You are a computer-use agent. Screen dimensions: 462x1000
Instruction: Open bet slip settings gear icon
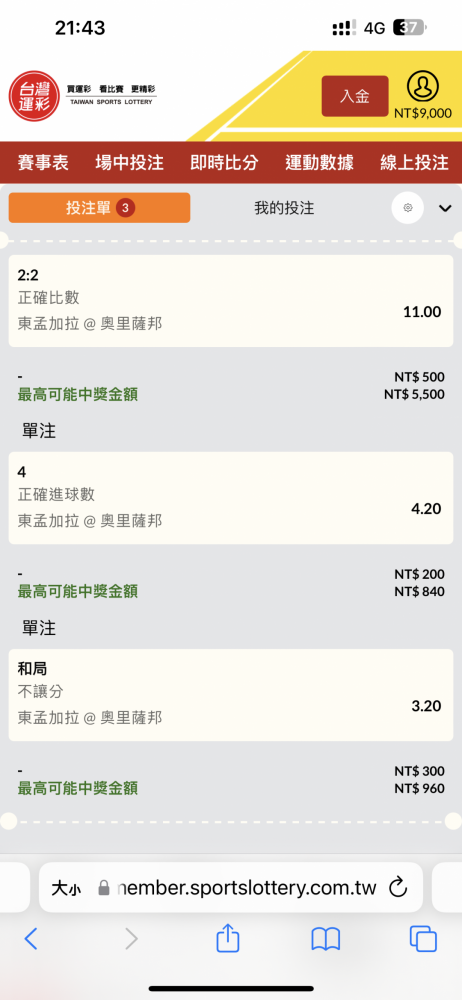(408, 208)
